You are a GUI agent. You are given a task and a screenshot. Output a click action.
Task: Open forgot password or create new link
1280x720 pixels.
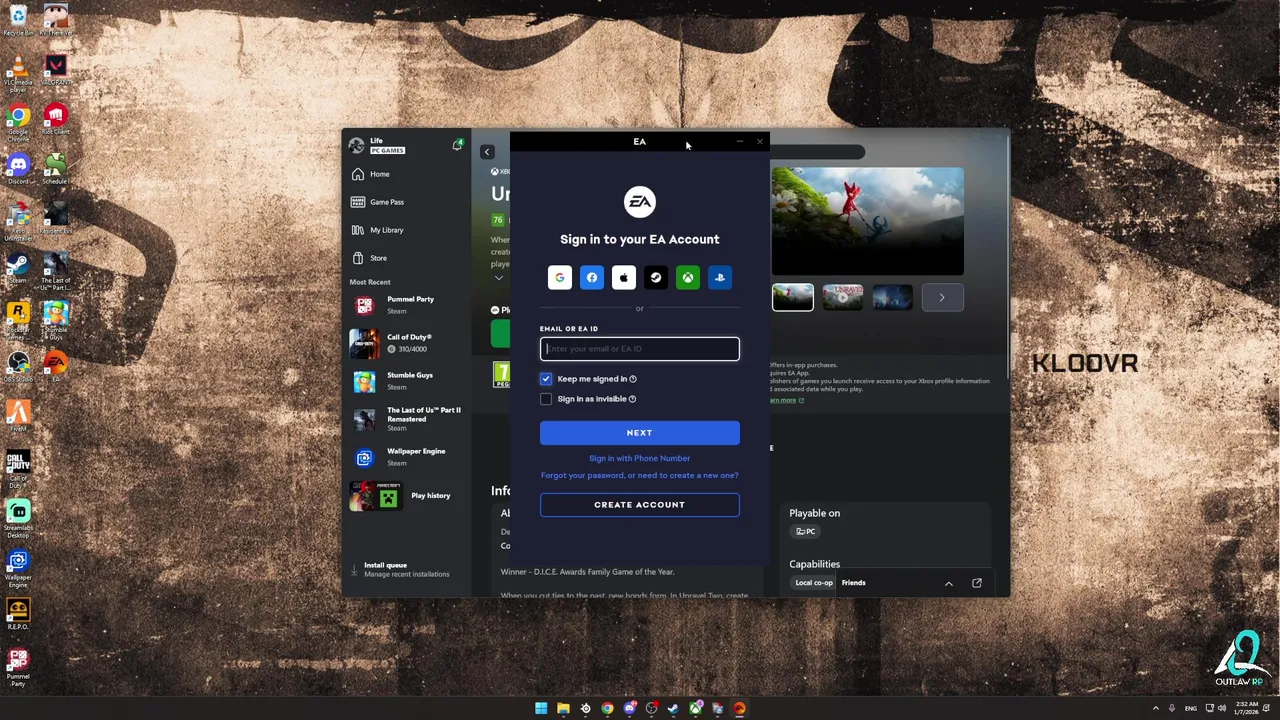click(640, 475)
